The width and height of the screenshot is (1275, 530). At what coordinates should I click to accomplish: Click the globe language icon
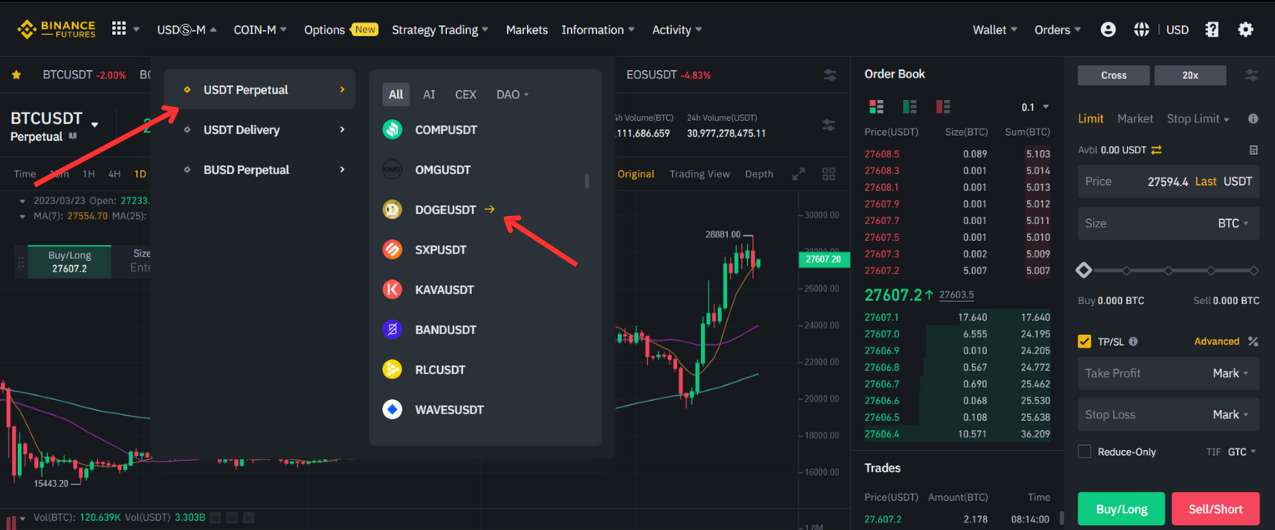(x=1141, y=30)
